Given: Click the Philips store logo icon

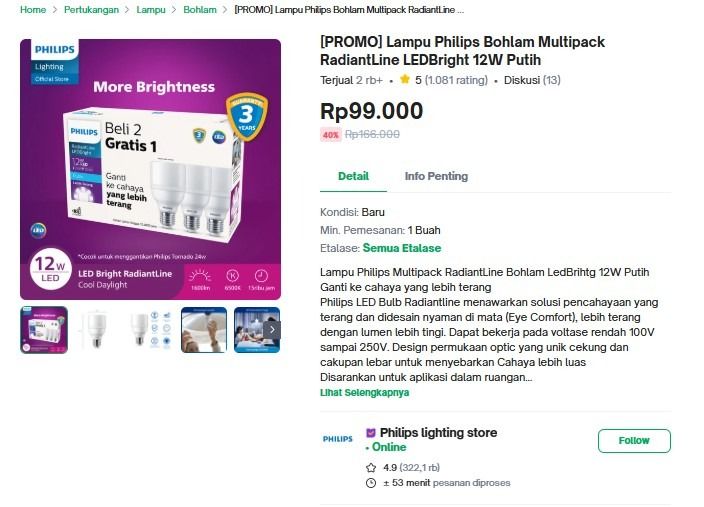Looking at the screenshot, I should tap(337, 439).
